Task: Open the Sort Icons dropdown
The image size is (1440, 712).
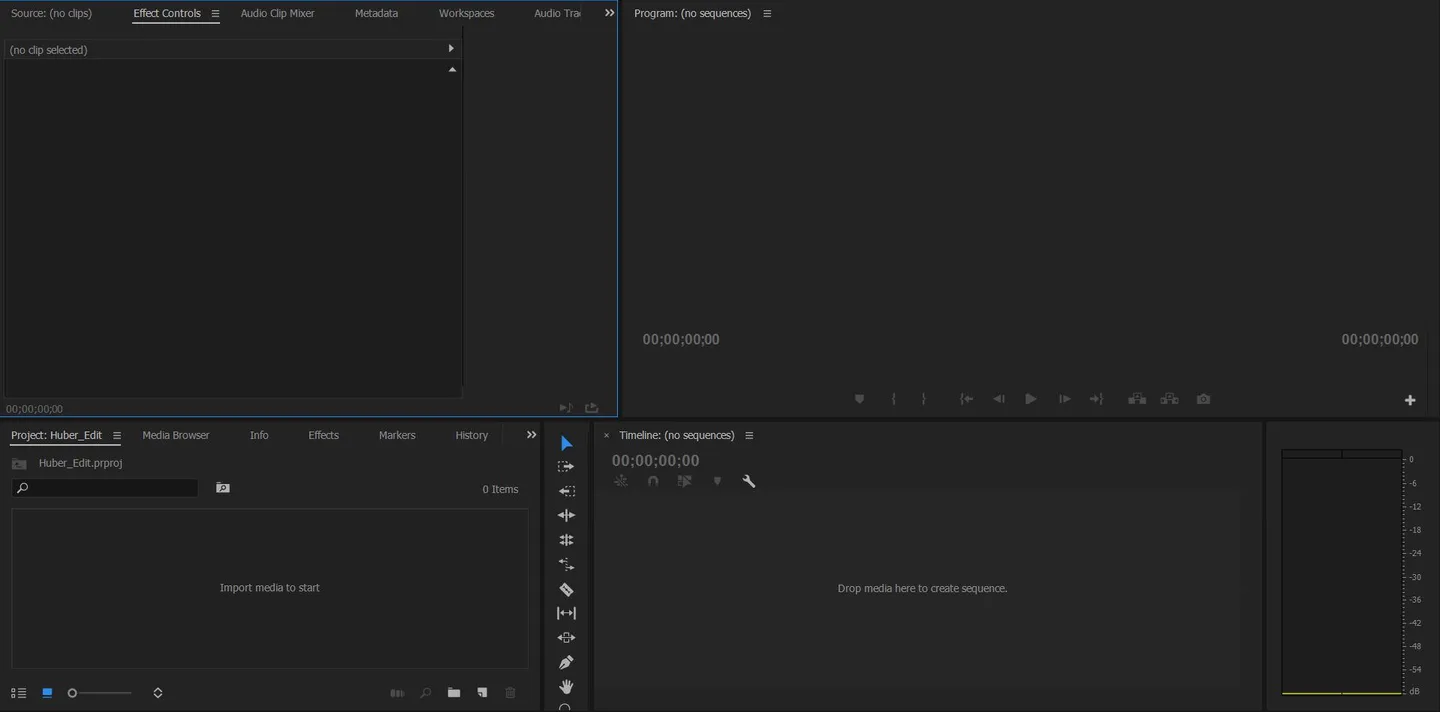Action: [158, 693]
